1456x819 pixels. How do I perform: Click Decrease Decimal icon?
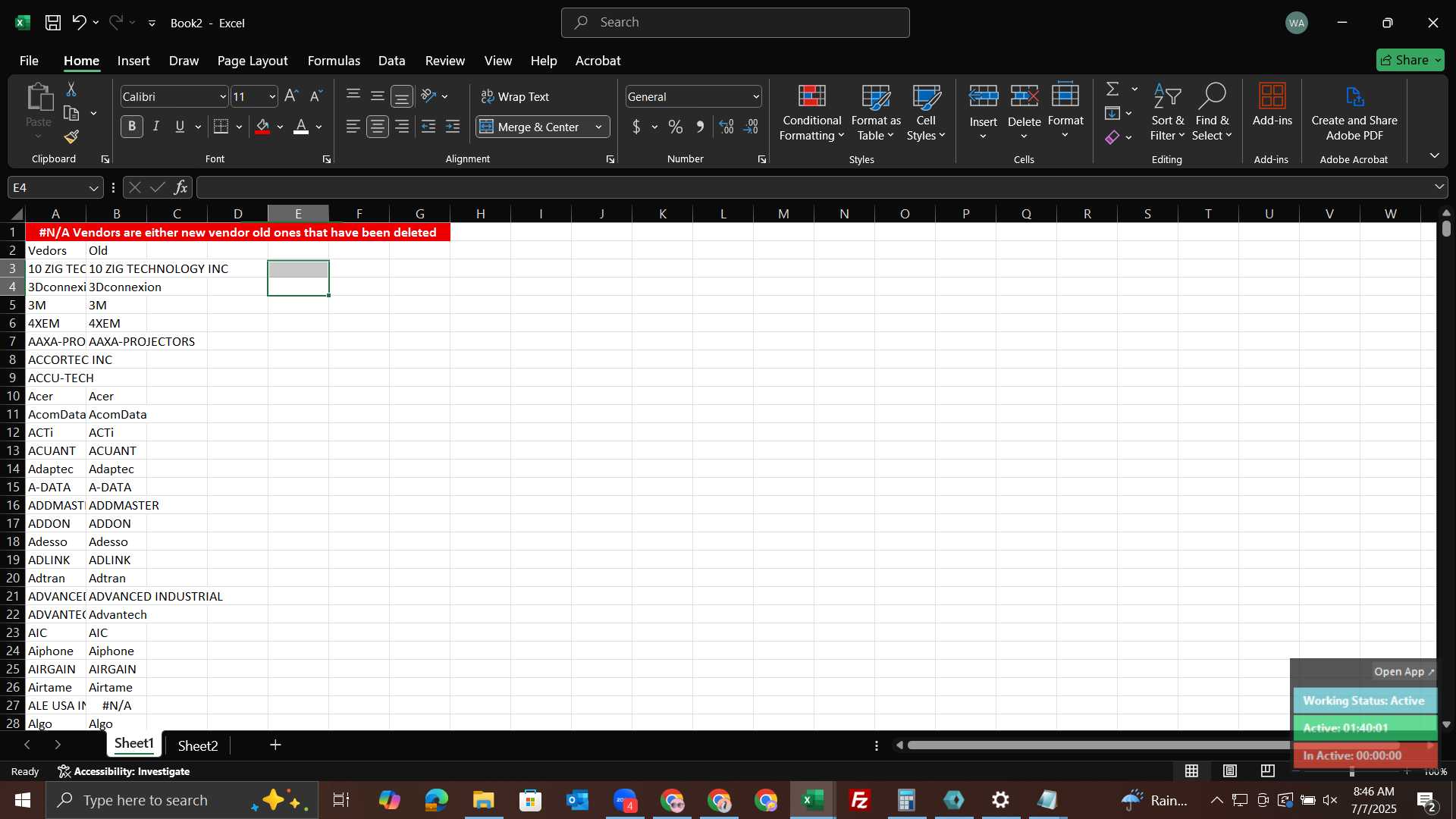point(751,127)
